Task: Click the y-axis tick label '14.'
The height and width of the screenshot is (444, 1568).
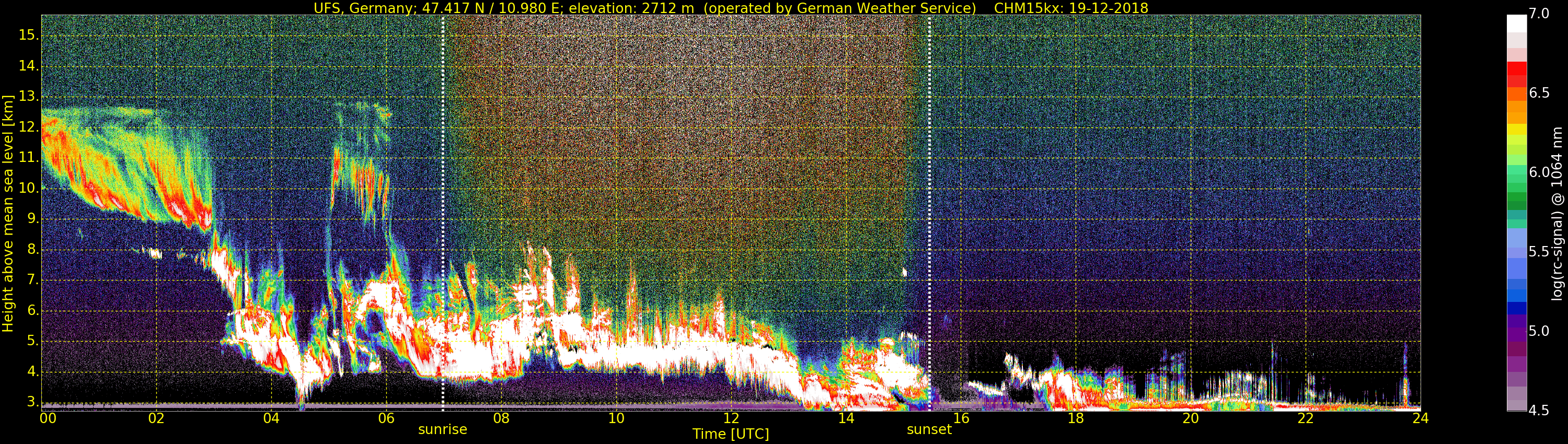Action: tap(29, 66)
